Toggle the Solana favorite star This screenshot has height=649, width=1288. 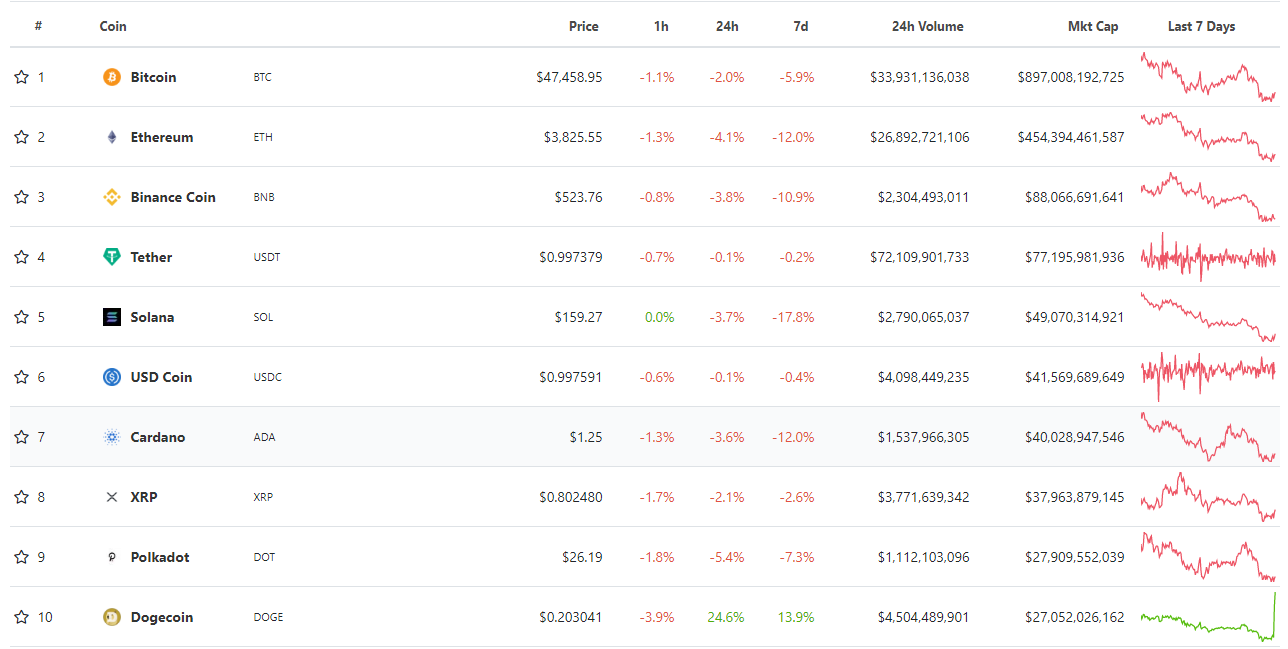coord(21,317)
